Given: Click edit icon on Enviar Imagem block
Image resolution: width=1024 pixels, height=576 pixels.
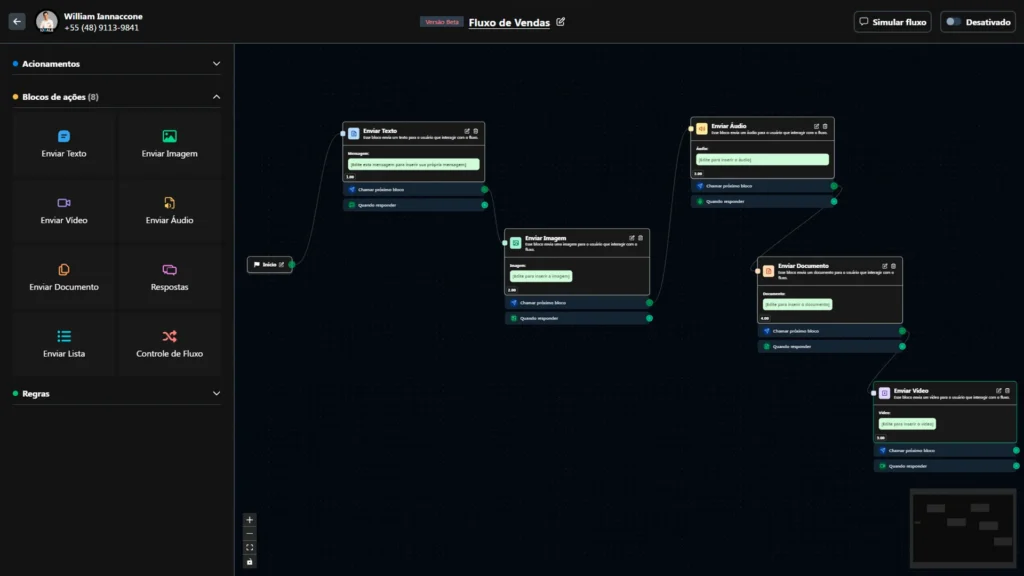Looking at the screenshot, I should point(633,237).
